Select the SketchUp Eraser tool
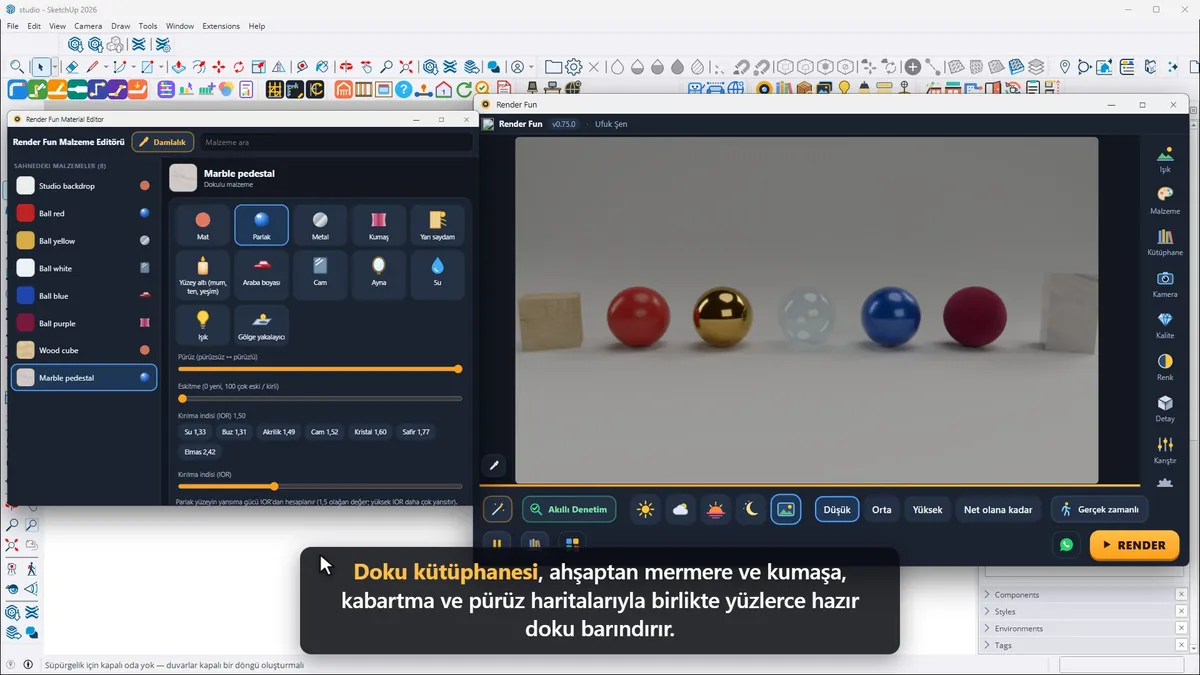 coord(72,67)
